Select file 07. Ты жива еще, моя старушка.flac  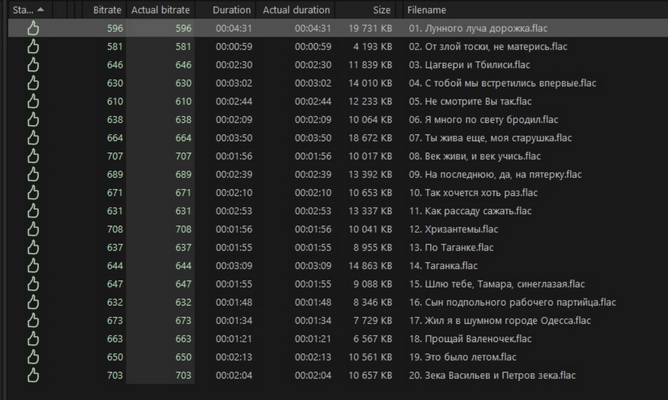(490, 138)
